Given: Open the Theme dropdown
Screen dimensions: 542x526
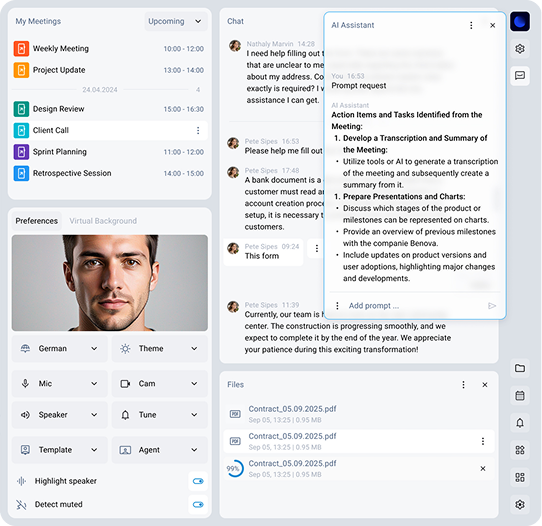Looking at the screenshot, I should 160,349.
